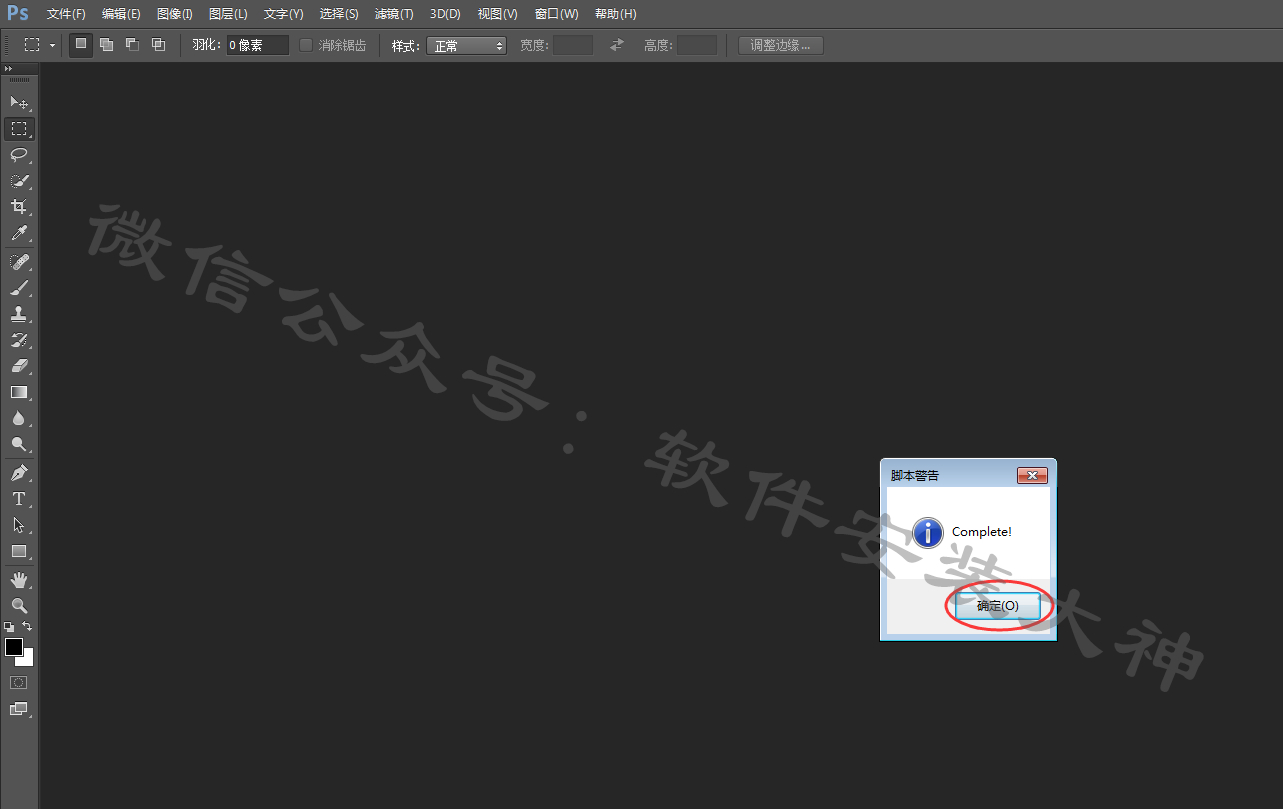Select the Zoom tool

point(19,606)
